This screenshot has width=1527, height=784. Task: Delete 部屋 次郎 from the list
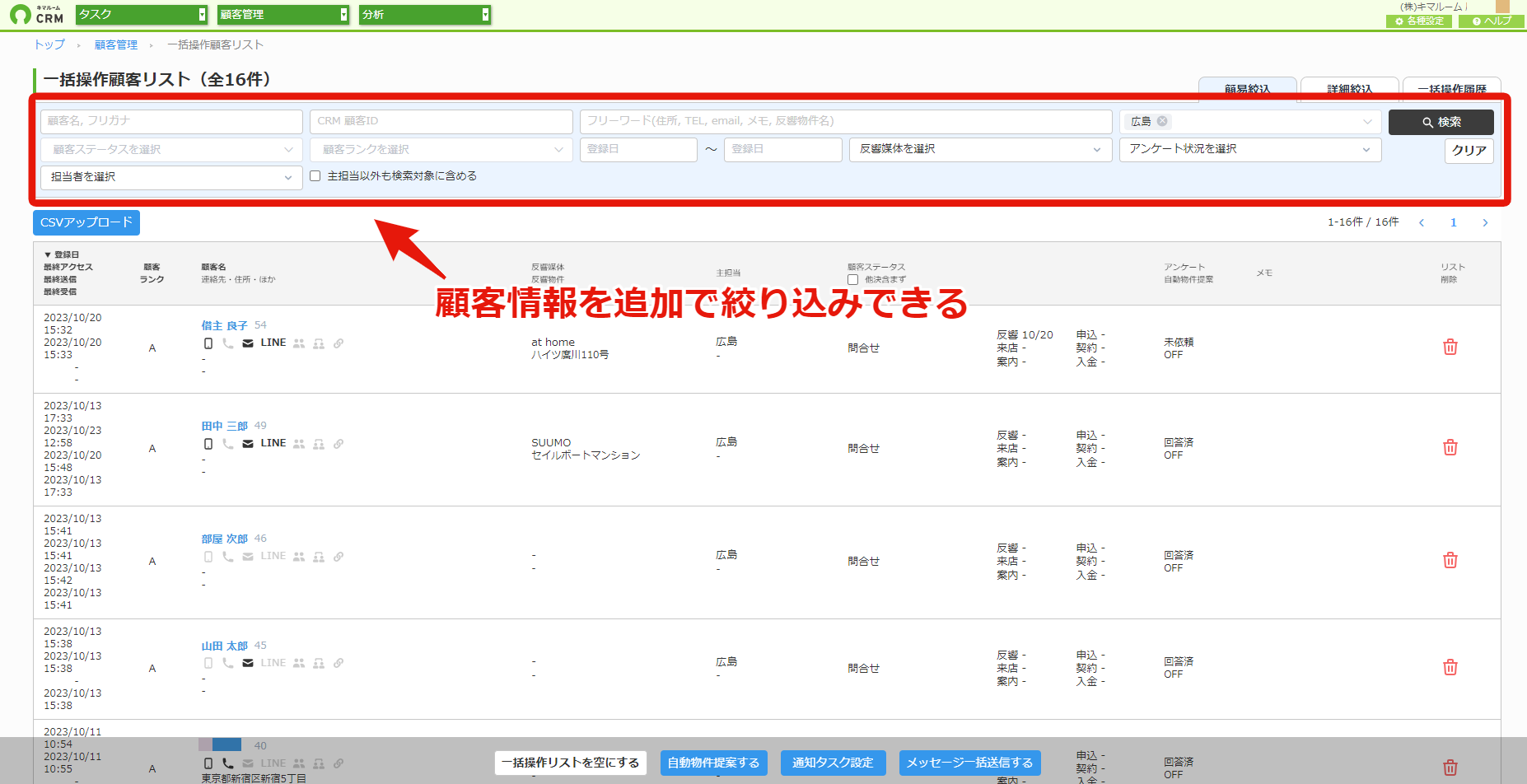[x=1450, y=561]
